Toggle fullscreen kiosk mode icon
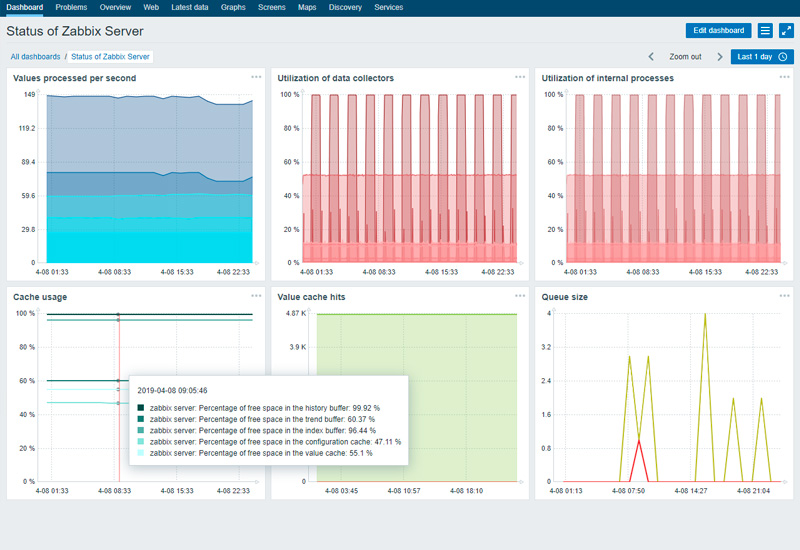 click(786, 31)
